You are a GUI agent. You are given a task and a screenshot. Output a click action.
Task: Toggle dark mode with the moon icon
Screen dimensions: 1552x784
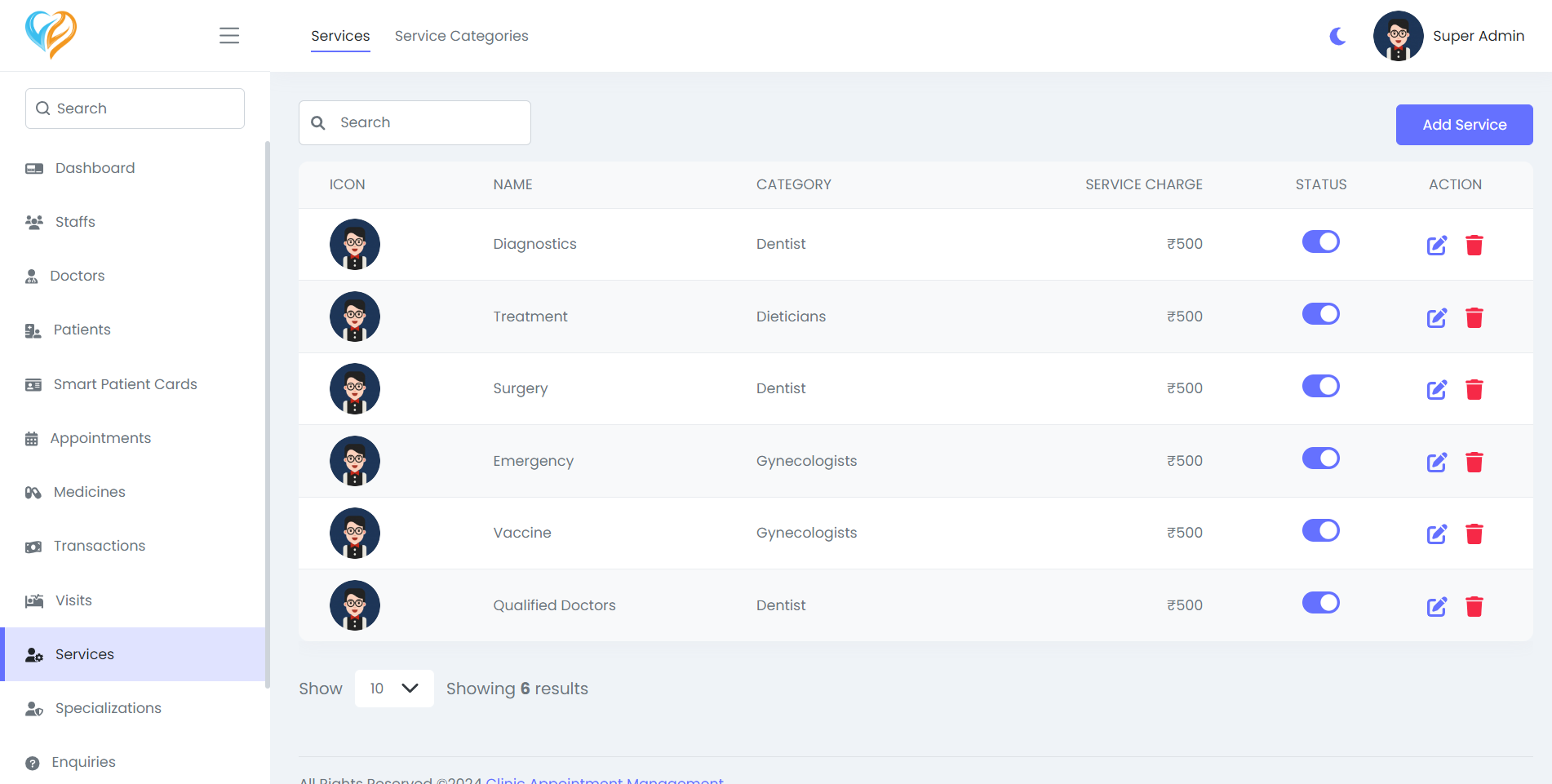[1337, 36]
